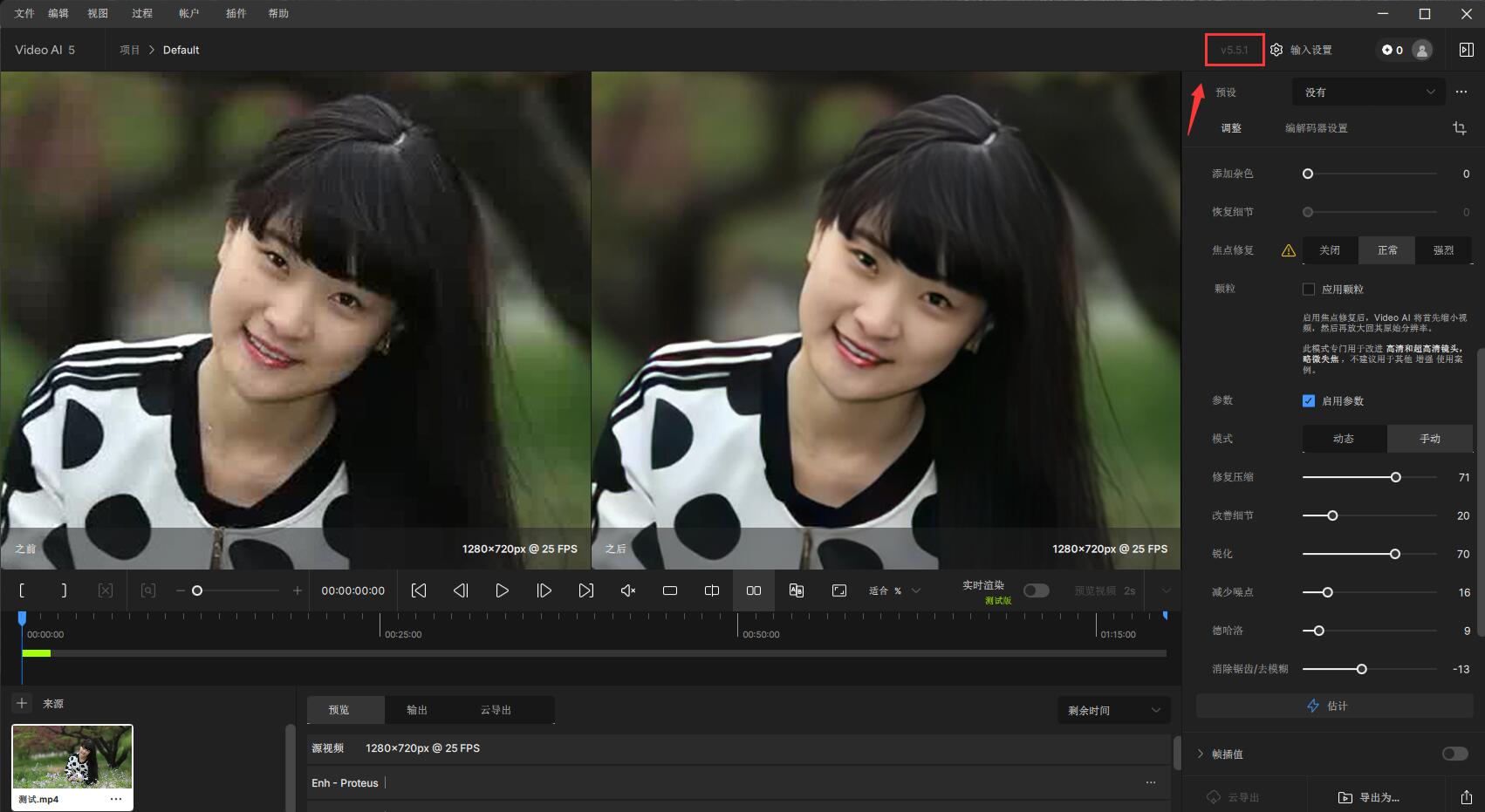
Task: Set focus fix to 正常
Action: pos(1387,250)
